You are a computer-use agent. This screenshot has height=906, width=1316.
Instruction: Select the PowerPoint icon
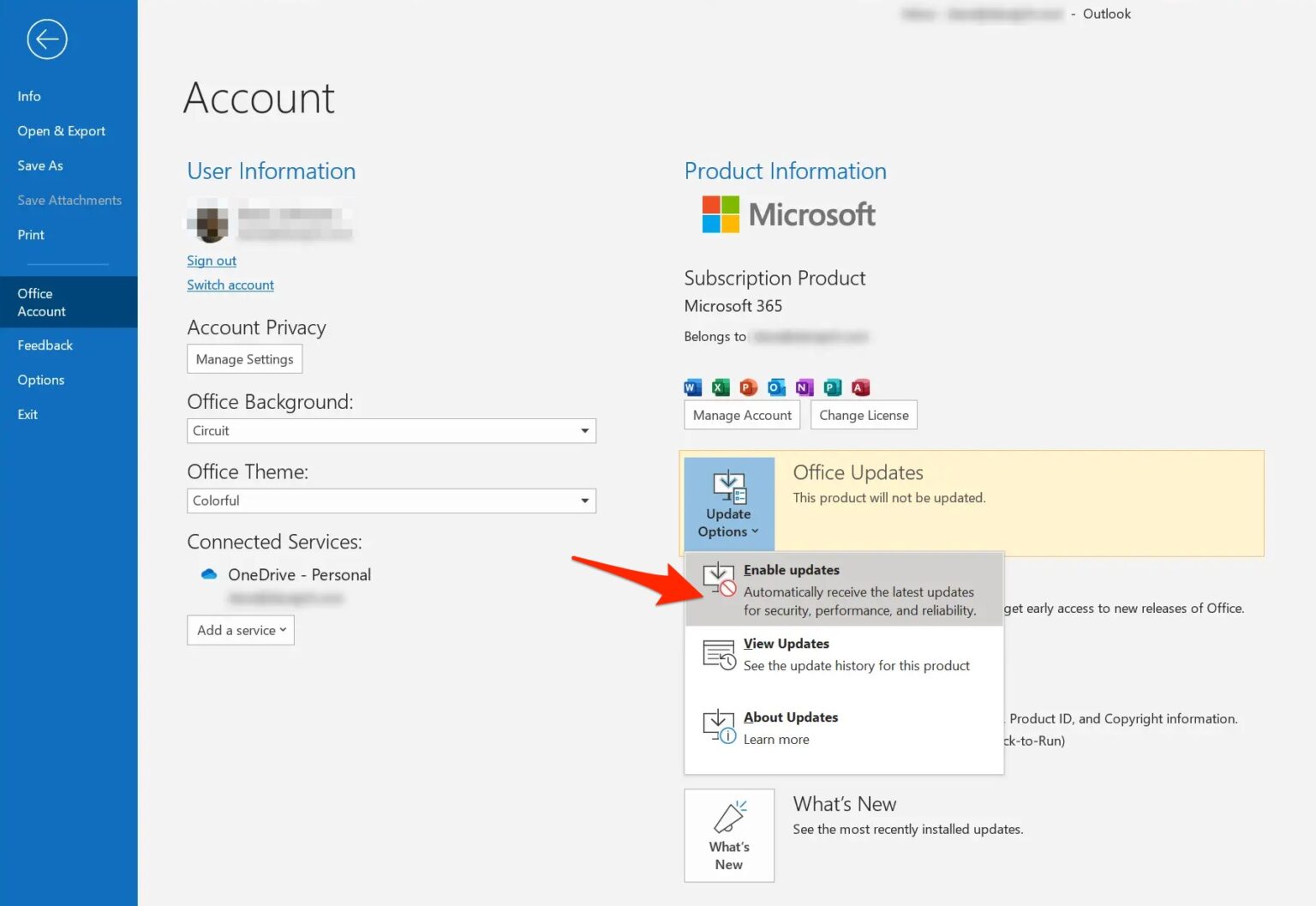(x=748, y=387)
